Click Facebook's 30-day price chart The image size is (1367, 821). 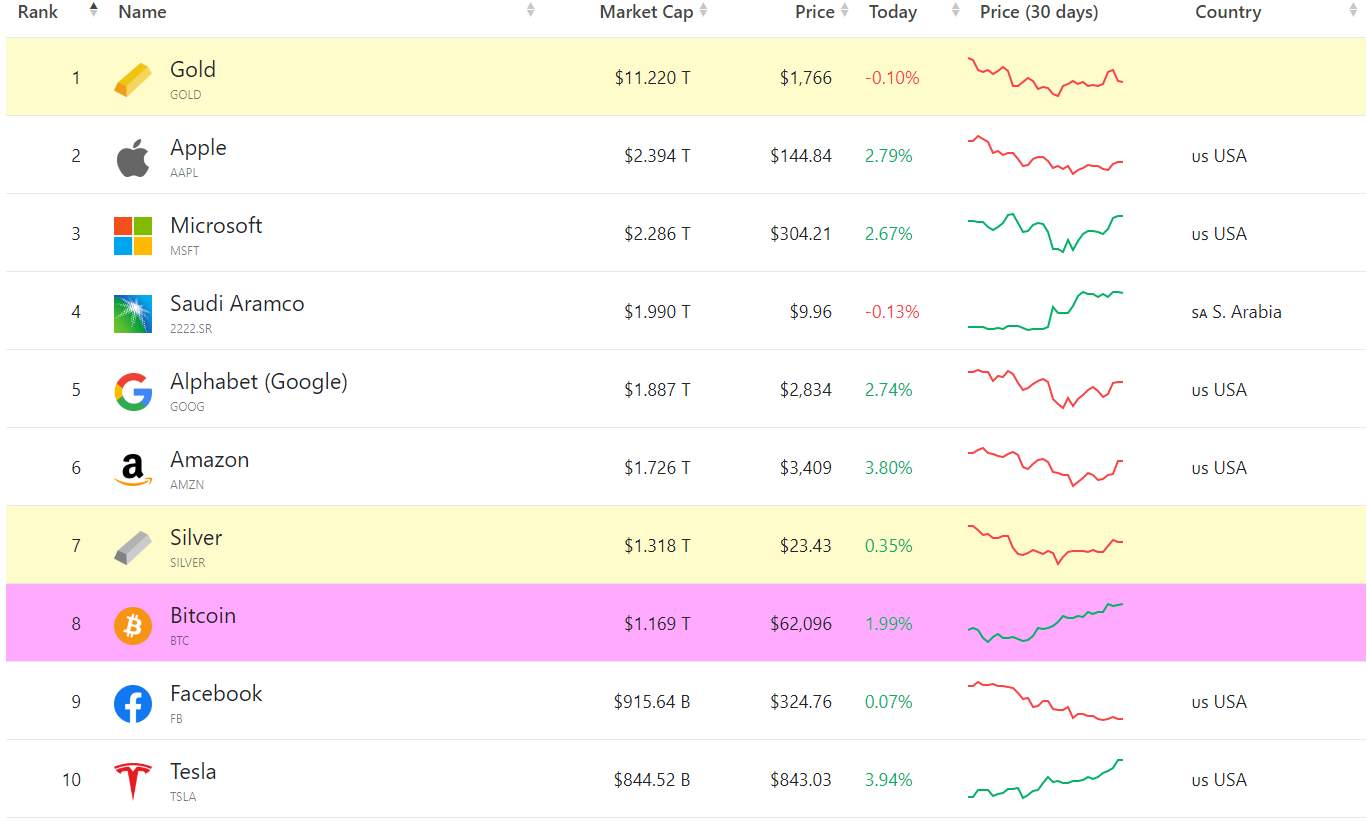(1045, 701)
